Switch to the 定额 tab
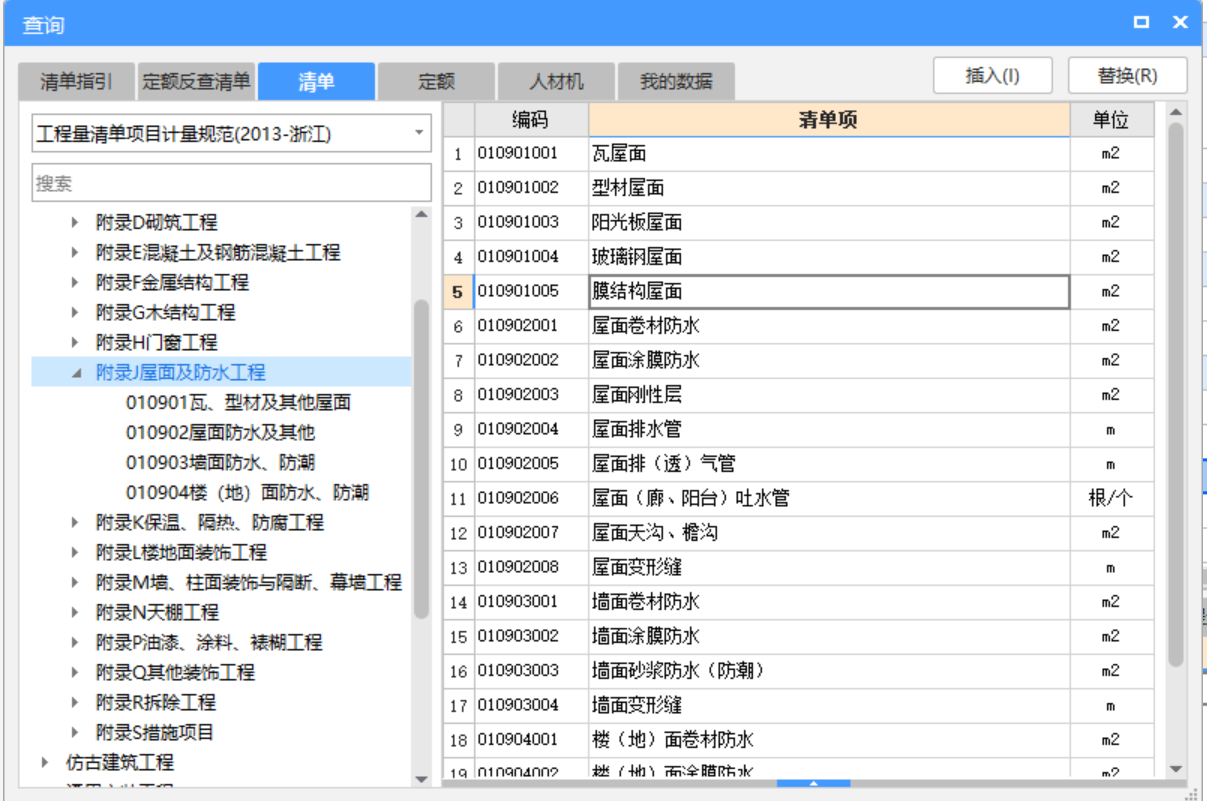1207x801 pixels. [x=436, y=82]
